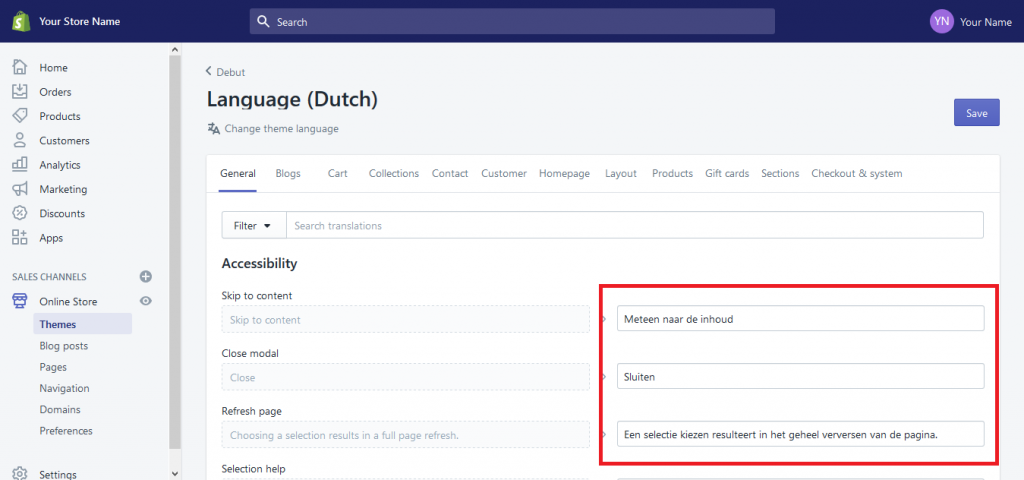The width and height of the screenshot is (1024, 480).
Task: Save the language changes
Action: pyautogui.click(x=976, y=113)
